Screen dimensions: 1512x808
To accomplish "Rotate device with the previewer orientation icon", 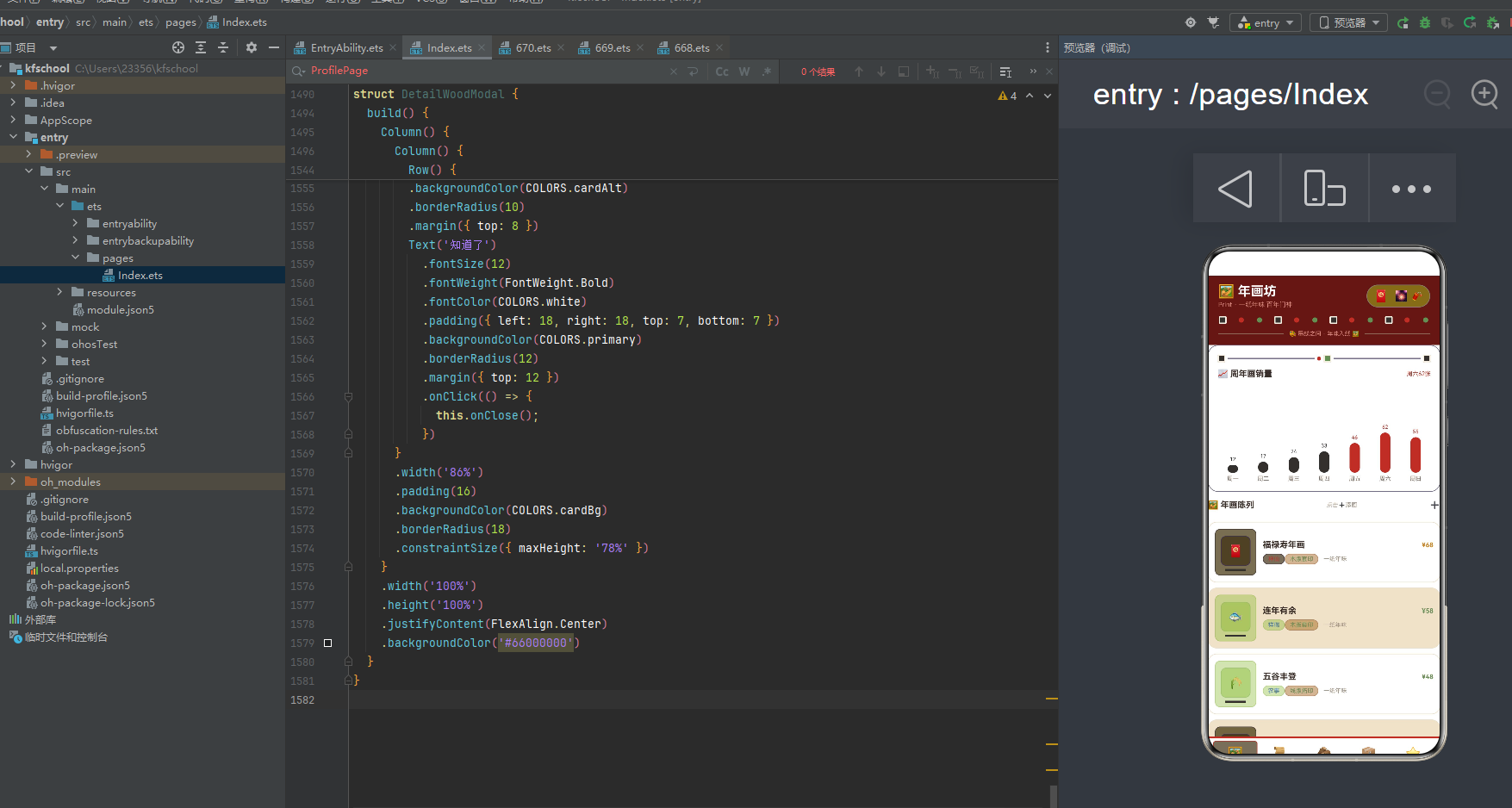I will click(x=1324, y=189).
